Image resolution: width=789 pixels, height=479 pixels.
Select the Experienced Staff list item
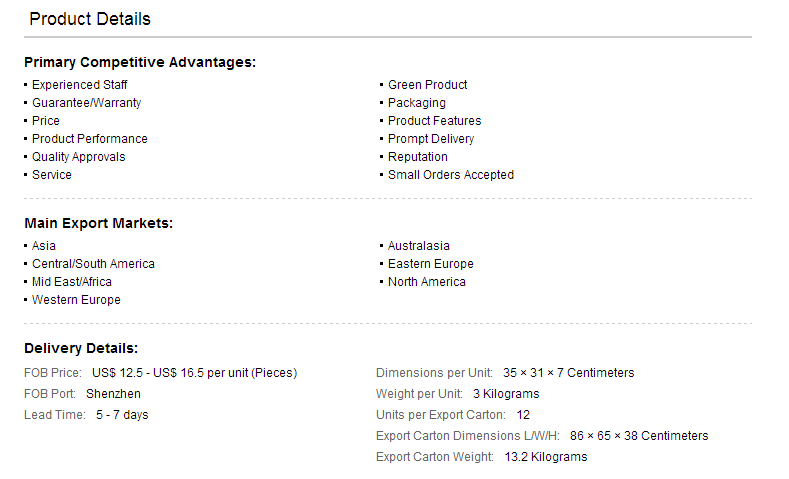(80, 85)
